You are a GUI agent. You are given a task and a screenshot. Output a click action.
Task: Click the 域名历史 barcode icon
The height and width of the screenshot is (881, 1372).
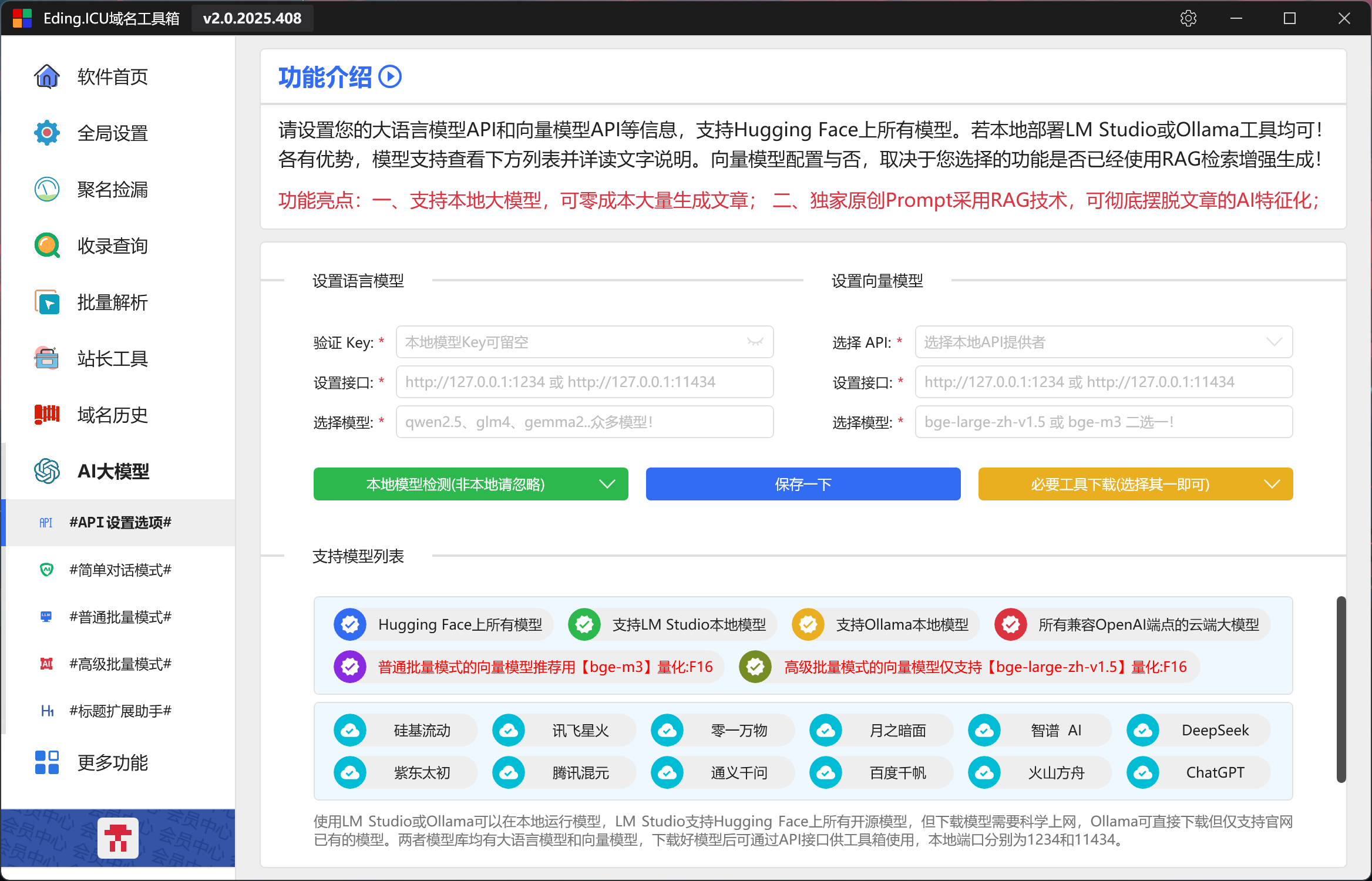coord(46,415)
